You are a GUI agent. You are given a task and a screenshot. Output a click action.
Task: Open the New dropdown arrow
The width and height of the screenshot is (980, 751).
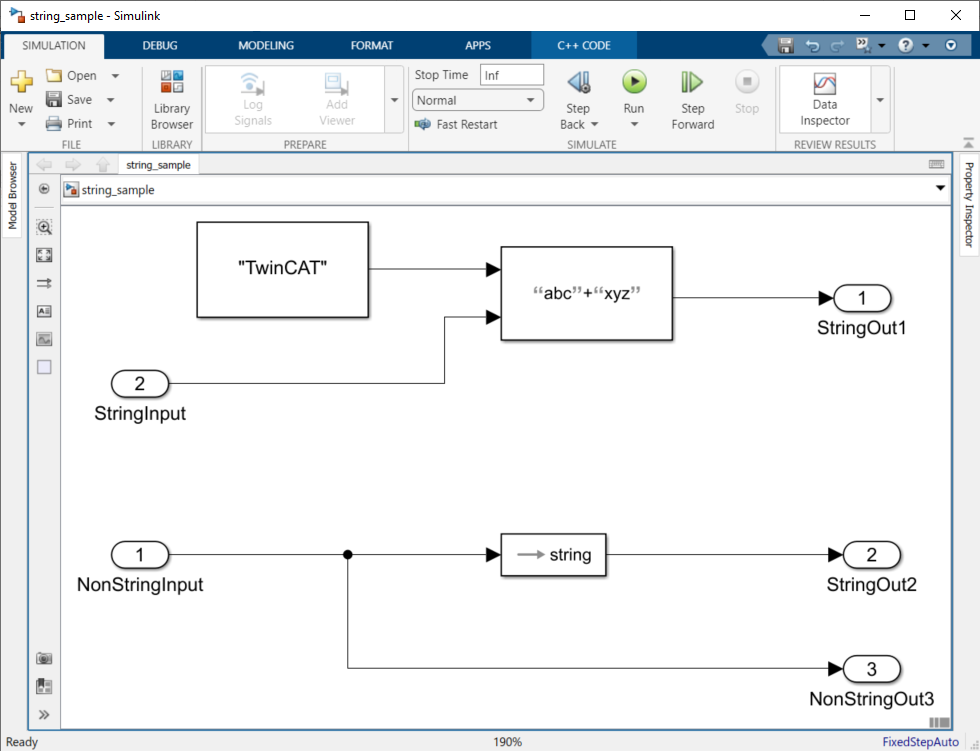pos(21,124)
